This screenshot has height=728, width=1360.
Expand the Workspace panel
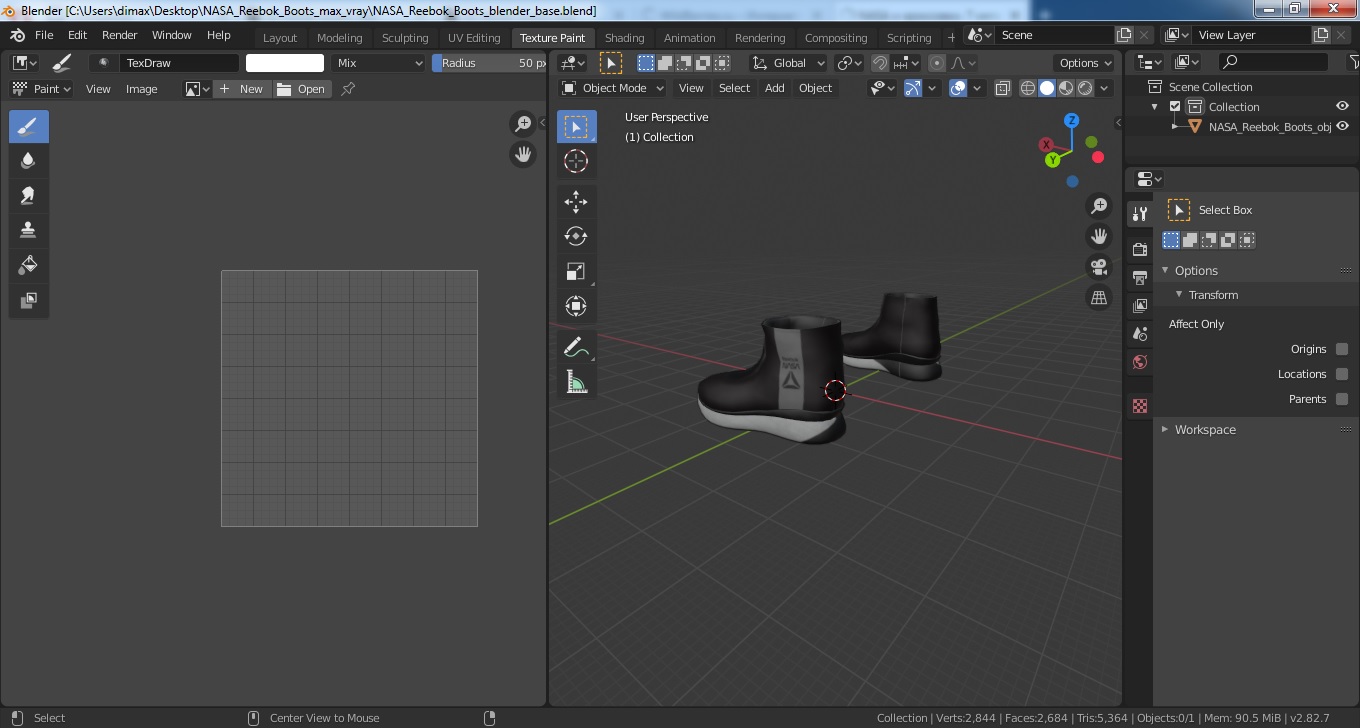point(1165,430)
